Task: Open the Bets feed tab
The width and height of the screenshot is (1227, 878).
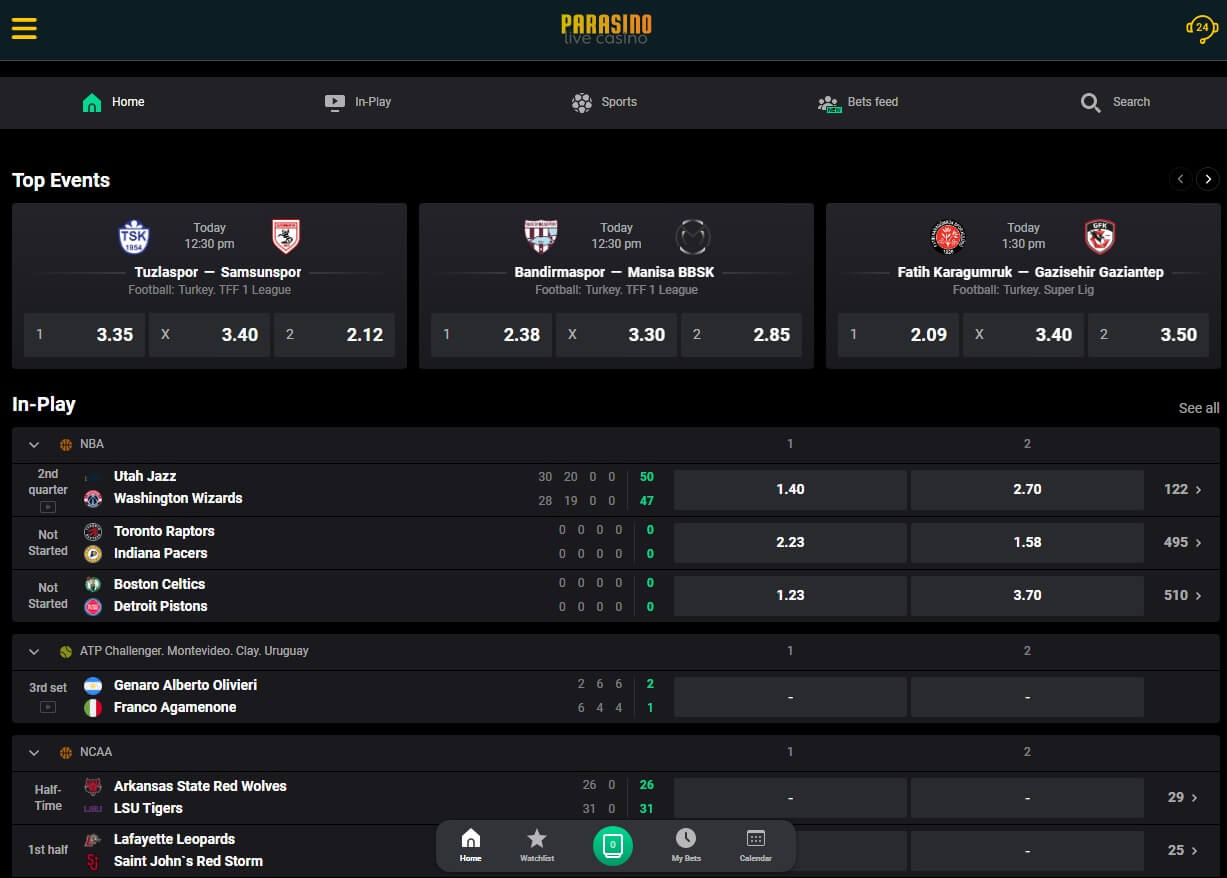Action: [858, 102]
